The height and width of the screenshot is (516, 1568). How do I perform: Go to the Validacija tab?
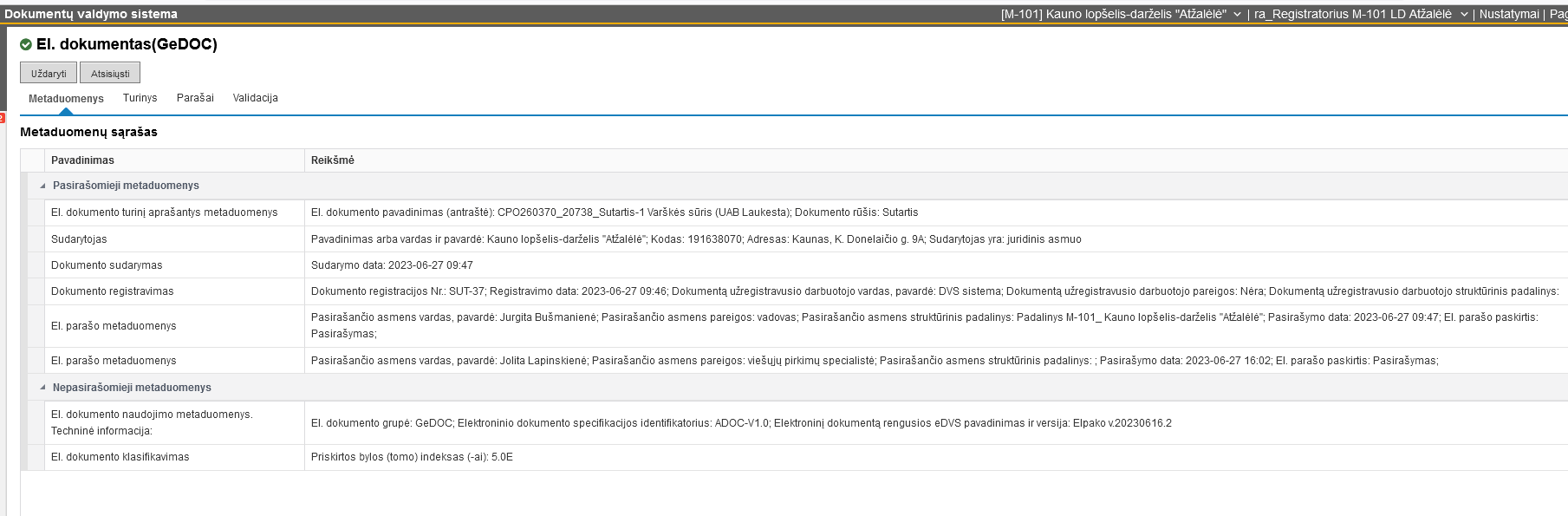tap(255, 98)
